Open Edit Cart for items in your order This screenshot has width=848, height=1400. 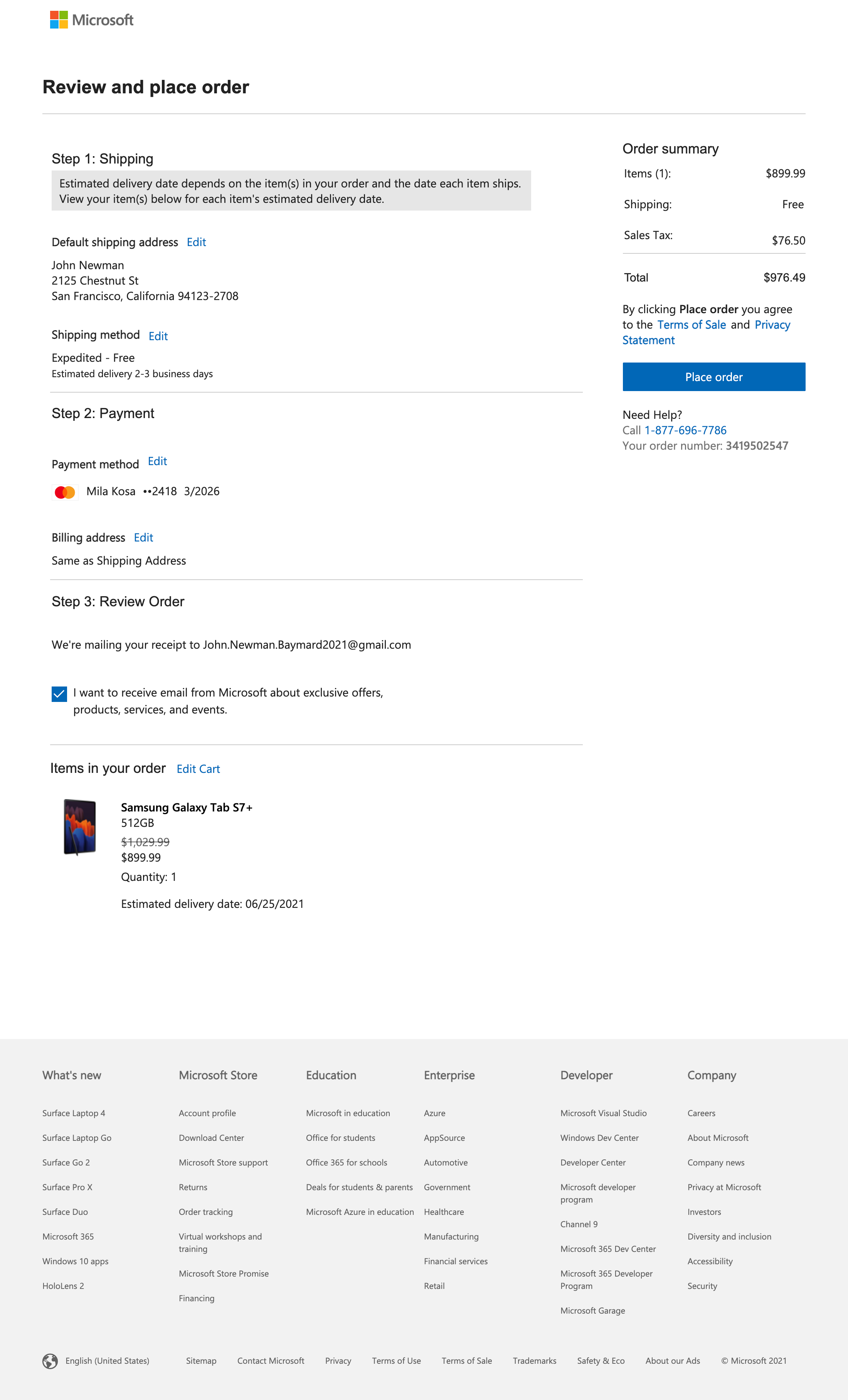pyautogui.click(x=198, y=769)
